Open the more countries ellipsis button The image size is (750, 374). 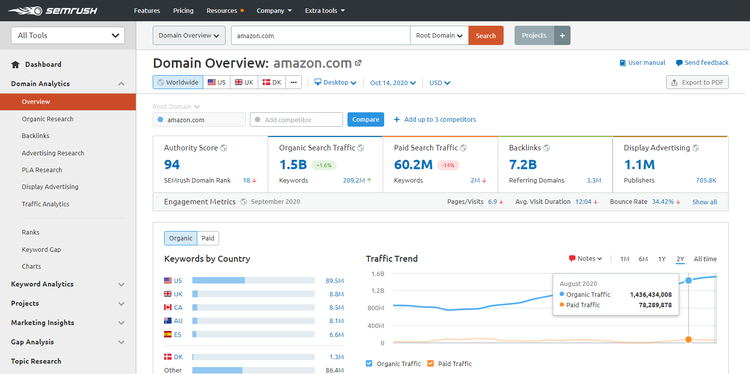tap(293, 82)
